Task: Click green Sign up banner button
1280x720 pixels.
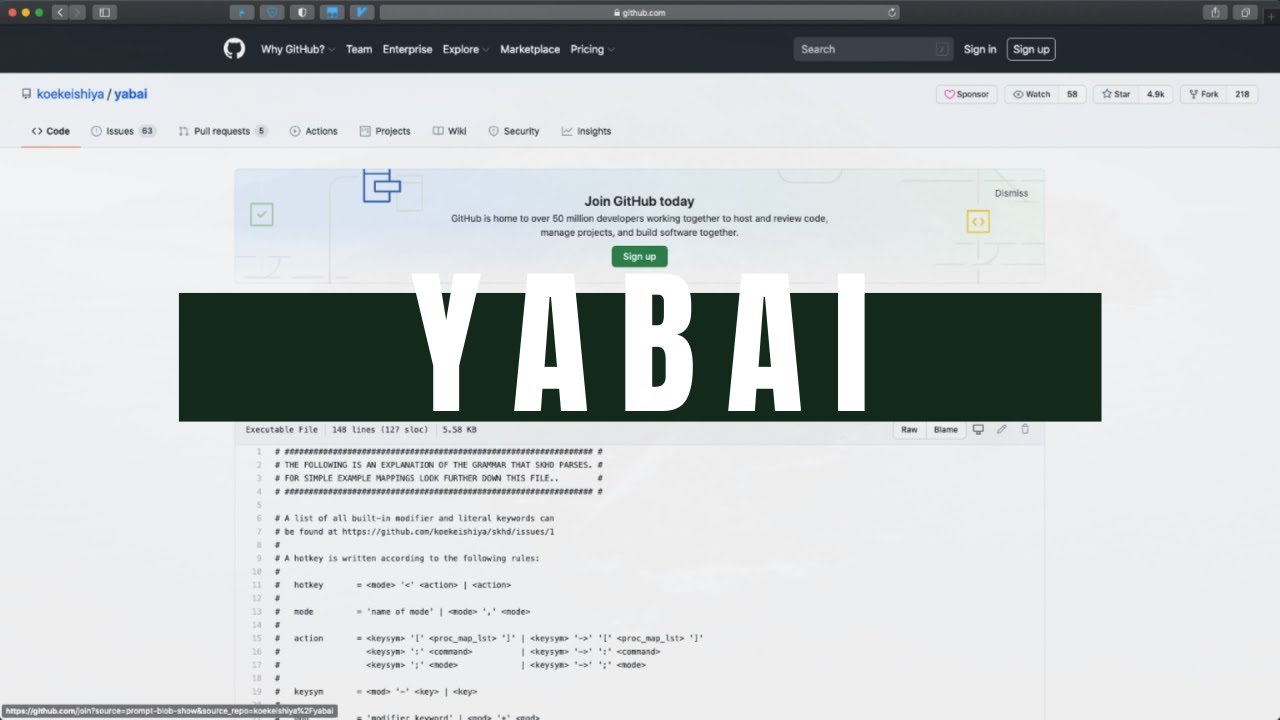Action: (x=639, y=256)
